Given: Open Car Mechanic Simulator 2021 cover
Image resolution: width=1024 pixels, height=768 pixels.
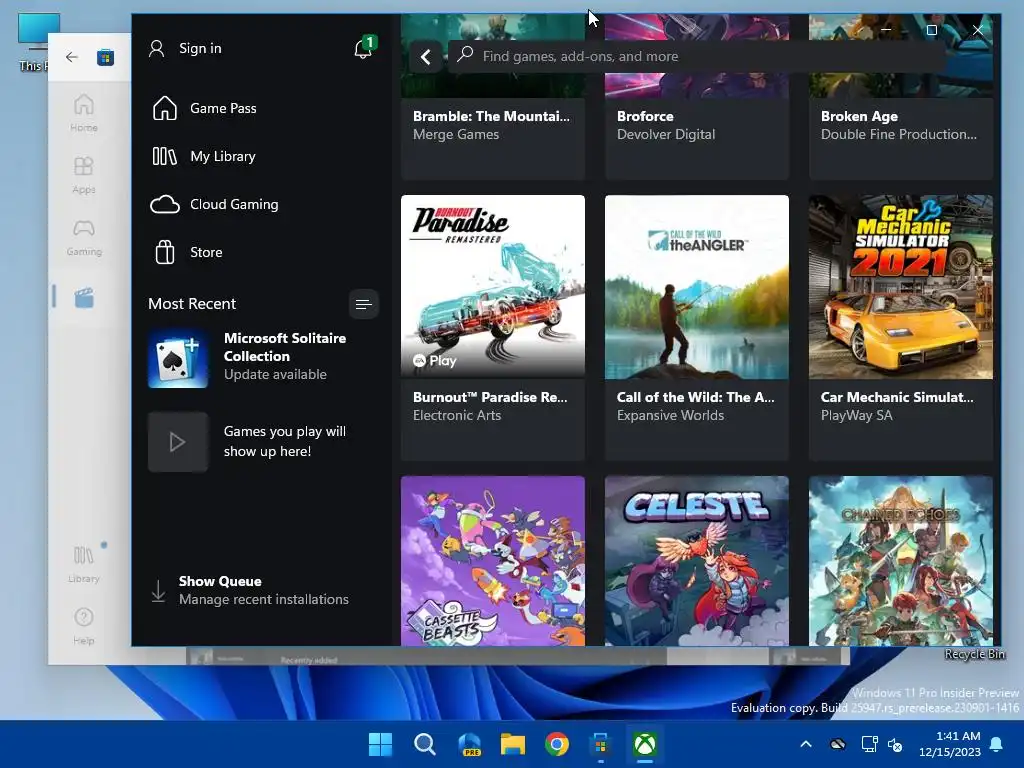Looking at the screenshot, I should [901, 287].
